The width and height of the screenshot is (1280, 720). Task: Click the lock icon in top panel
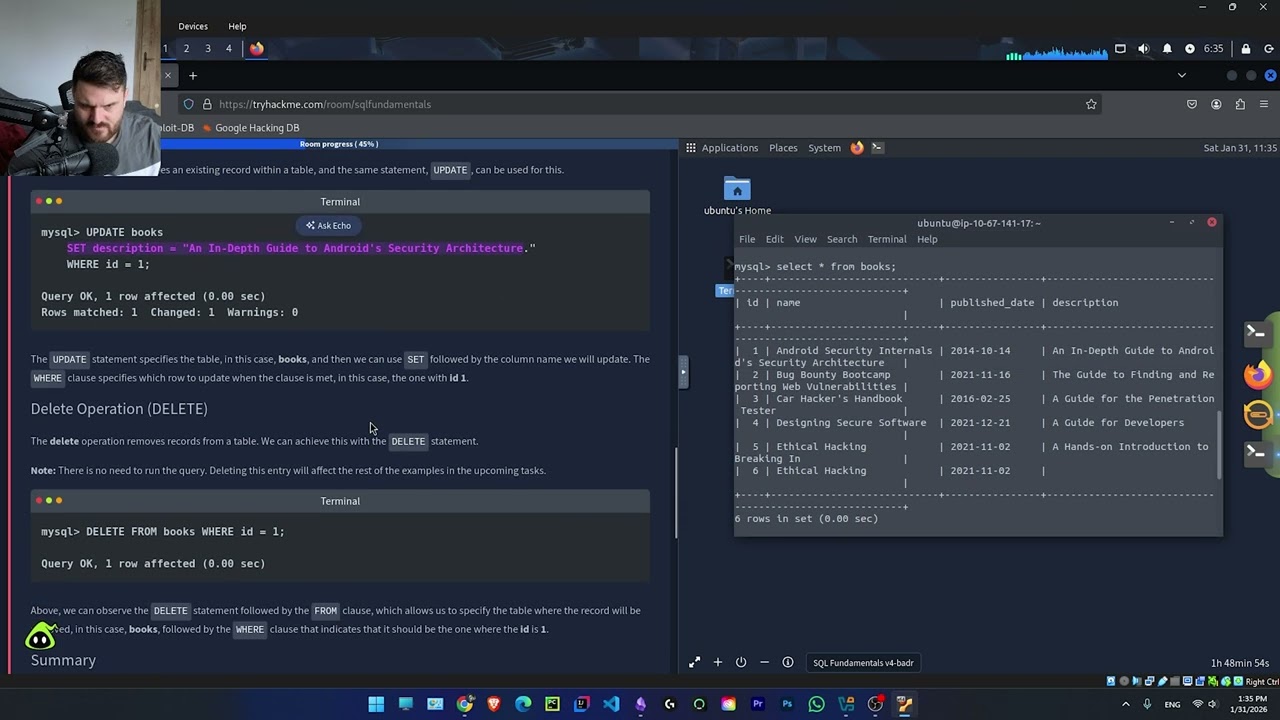[1245, 48]
